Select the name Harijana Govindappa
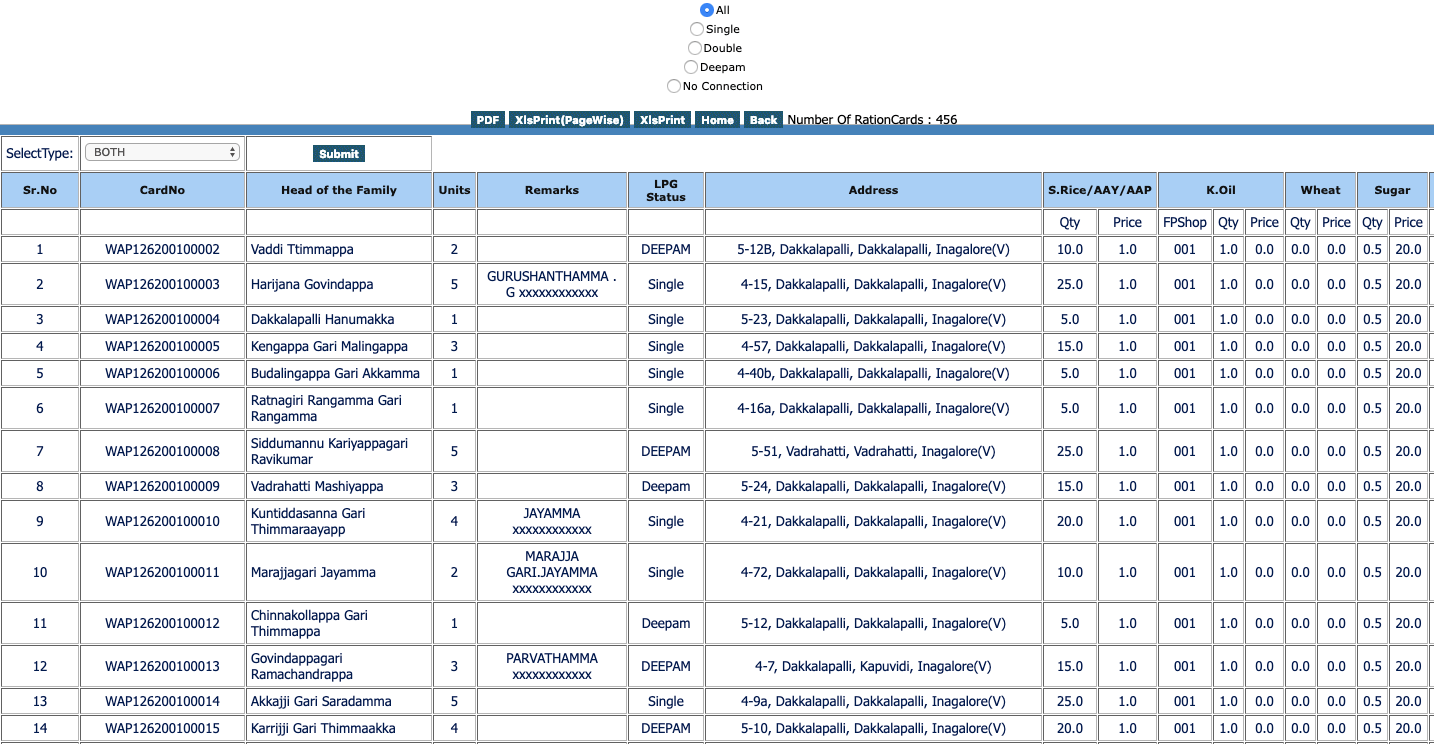1434x744 pixels. 312,284
